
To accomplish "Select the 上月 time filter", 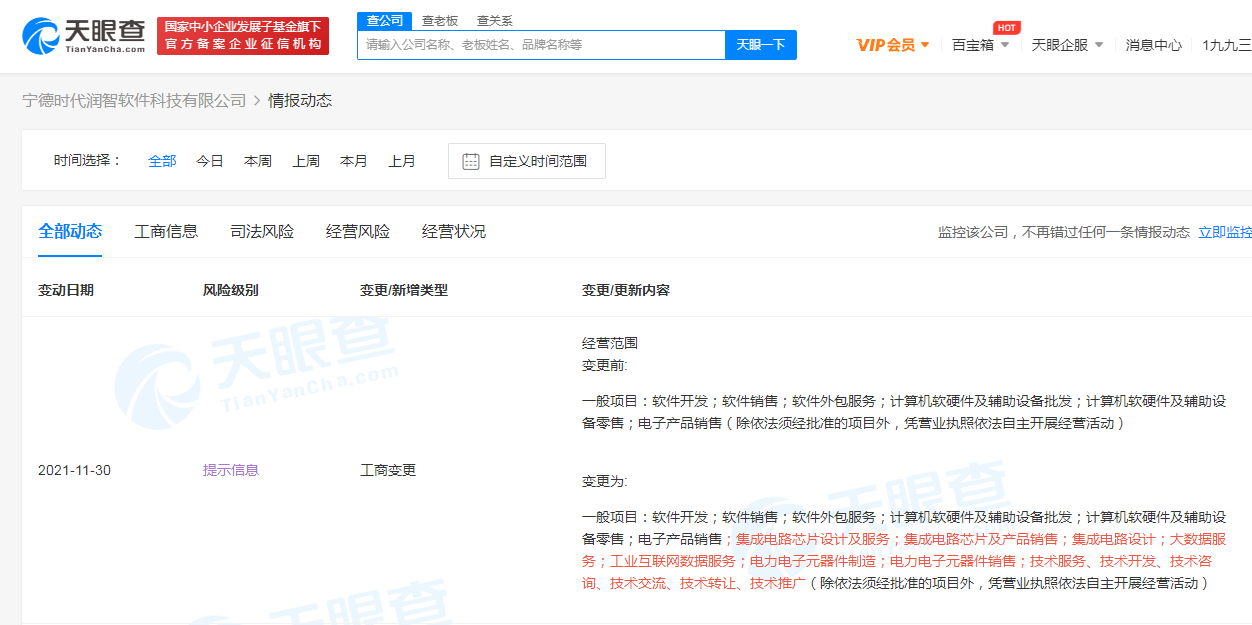I will [402, 161].
